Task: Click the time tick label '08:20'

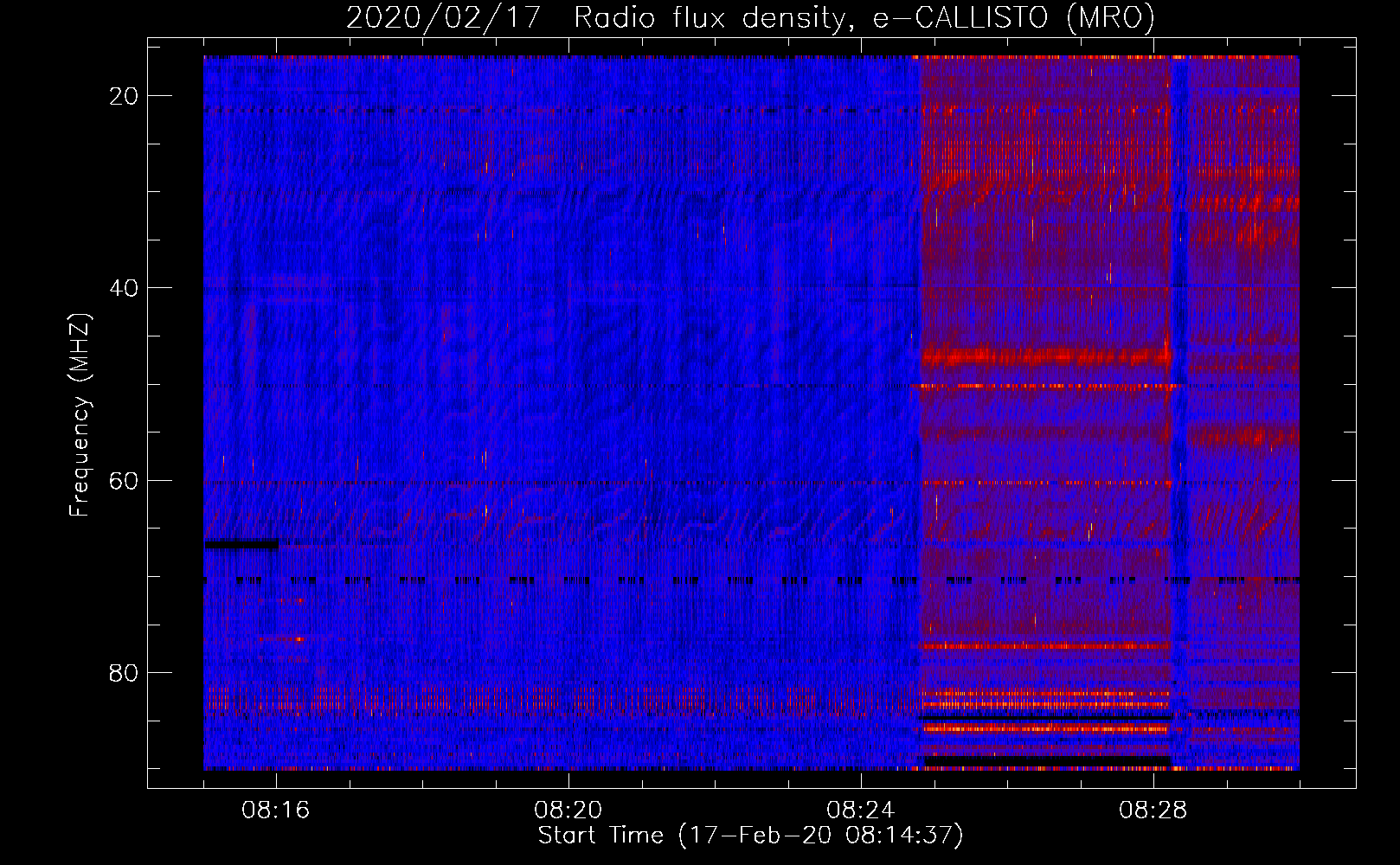Action: pos(568,811)
